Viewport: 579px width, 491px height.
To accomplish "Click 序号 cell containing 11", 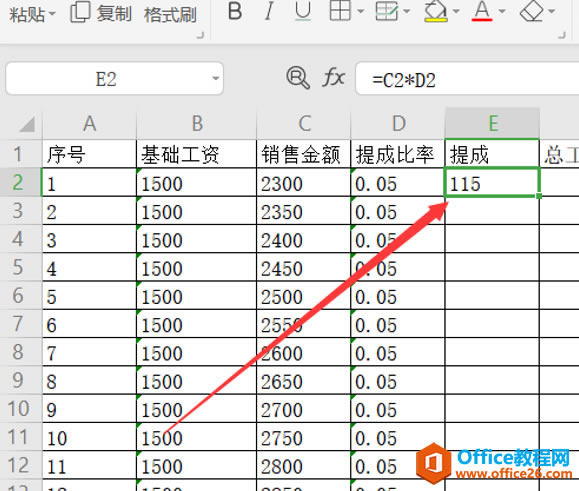I will (89, 465).
